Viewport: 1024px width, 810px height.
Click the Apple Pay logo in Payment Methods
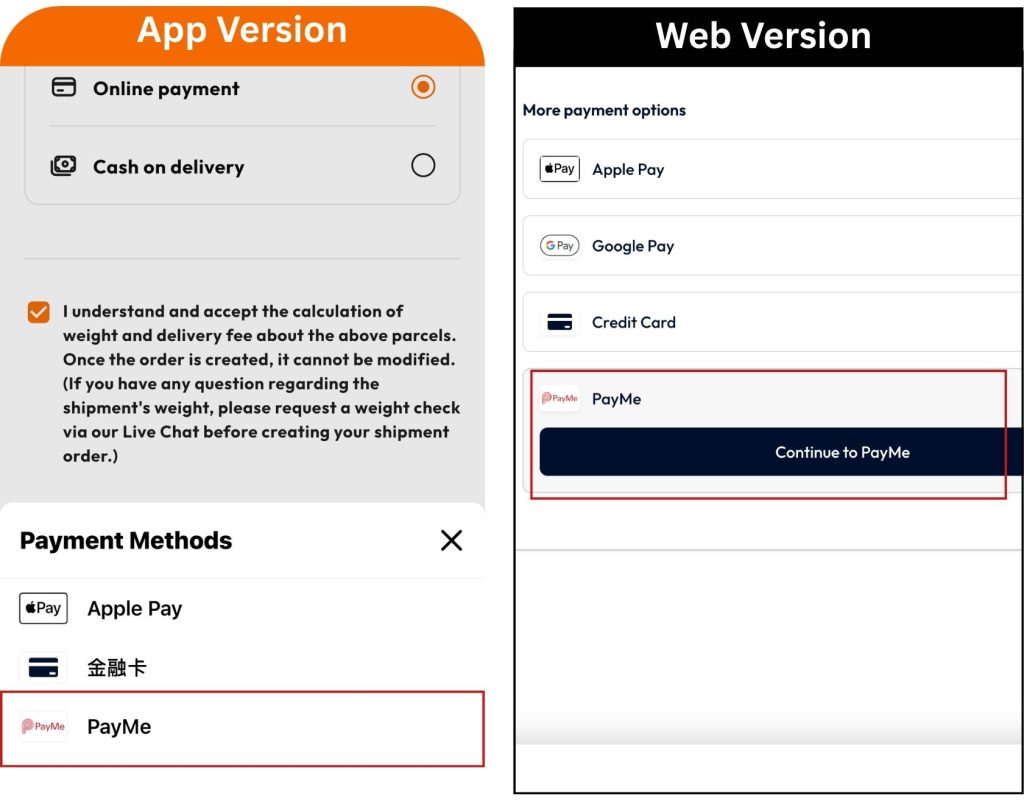[43, 608]
